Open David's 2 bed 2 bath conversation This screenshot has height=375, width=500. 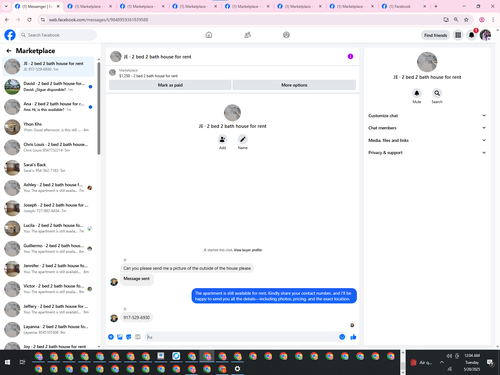(x=48, y=87)
